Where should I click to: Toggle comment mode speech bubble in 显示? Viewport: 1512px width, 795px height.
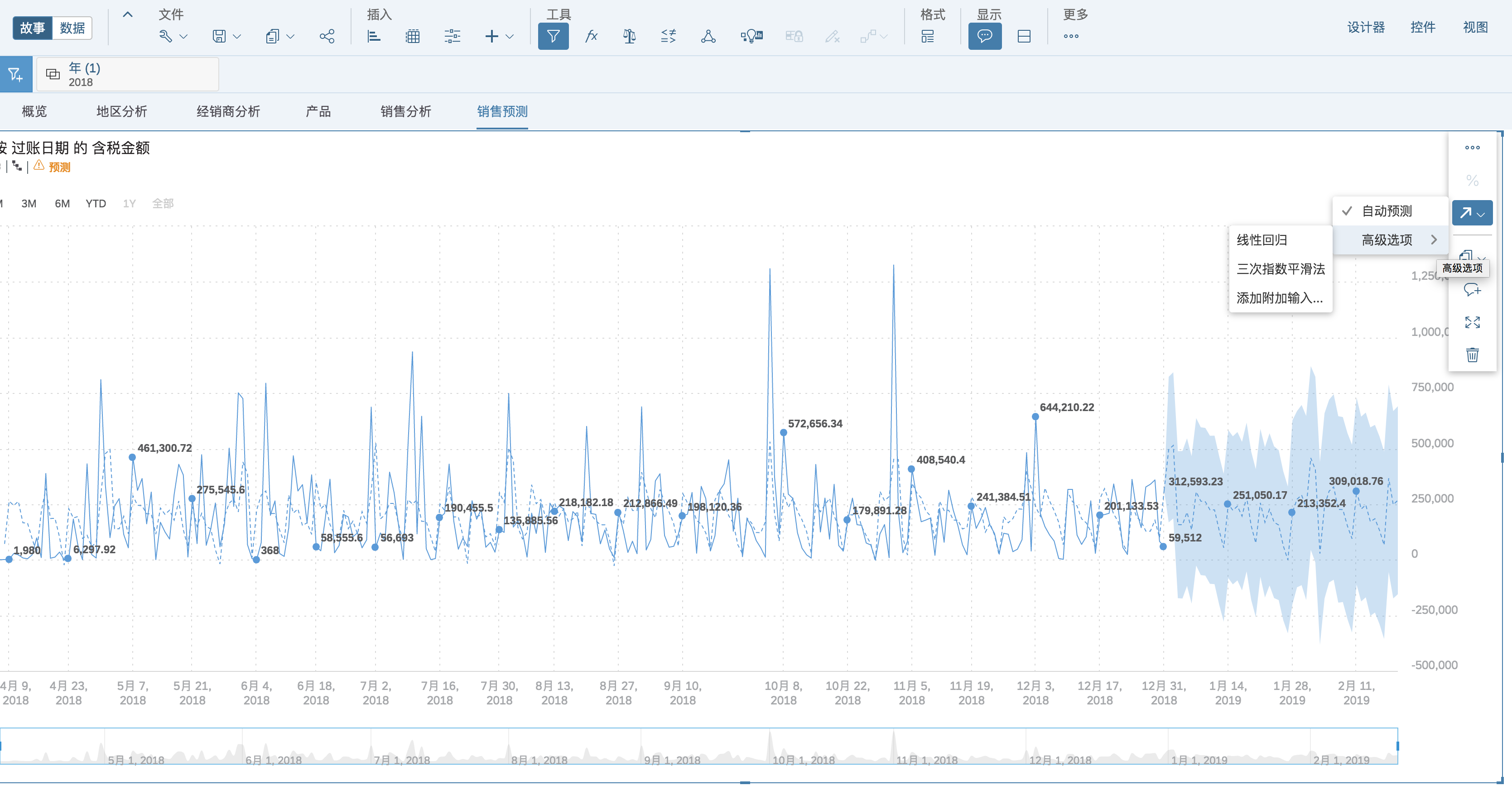tap(984, 36)
